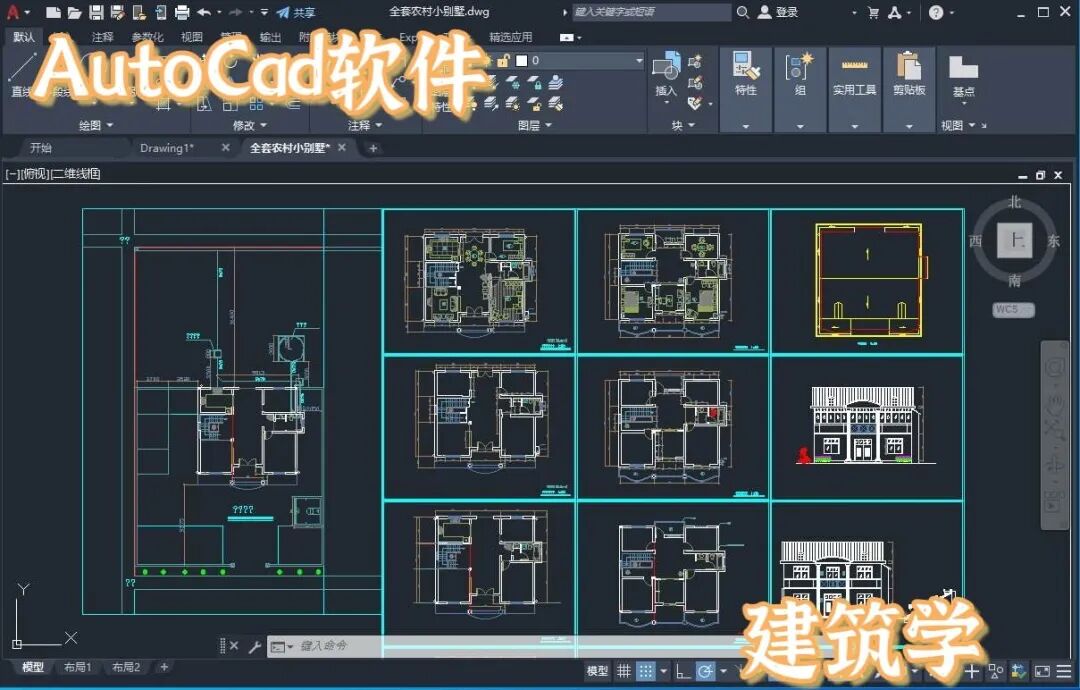
Task: Switch to the 注释 ribbon tab
Action: coord(103,37)
